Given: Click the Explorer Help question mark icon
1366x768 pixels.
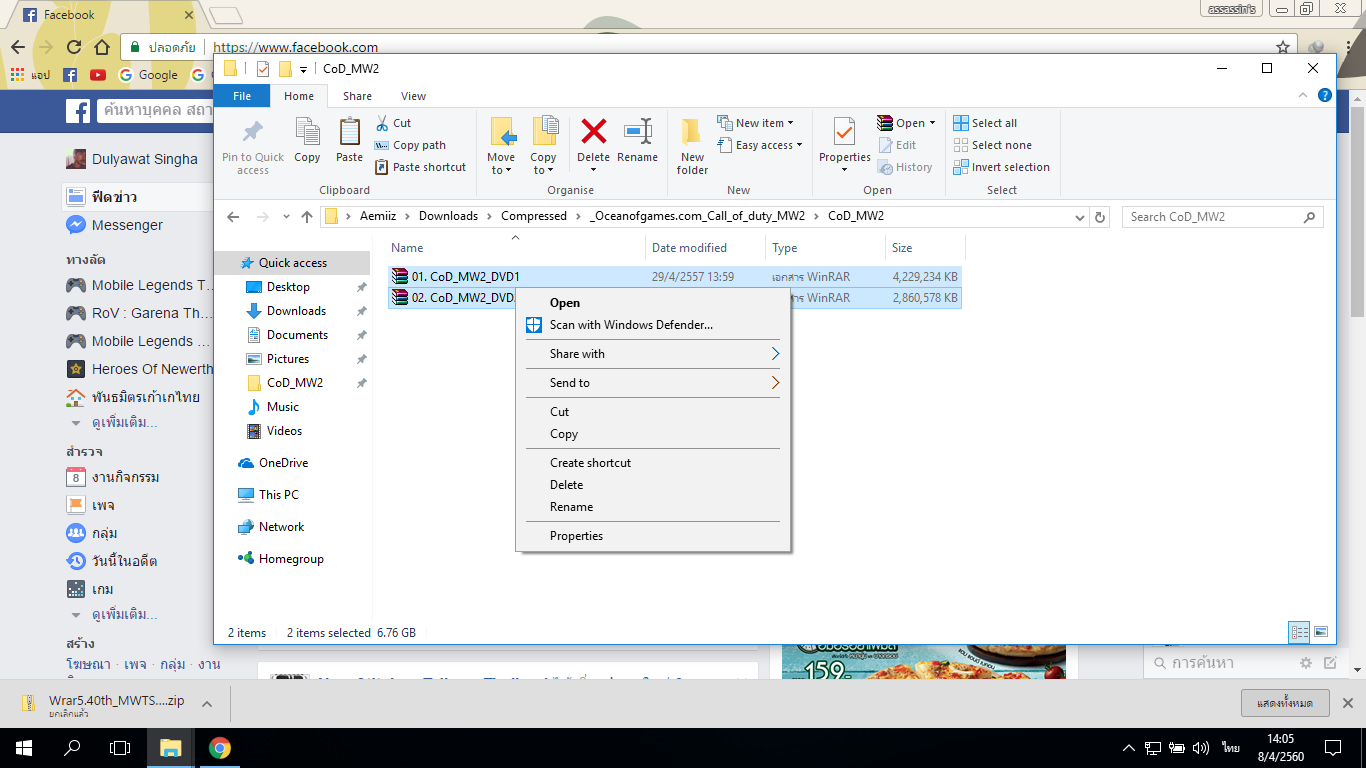Looking at the screenshot, I should (1325, 96).
